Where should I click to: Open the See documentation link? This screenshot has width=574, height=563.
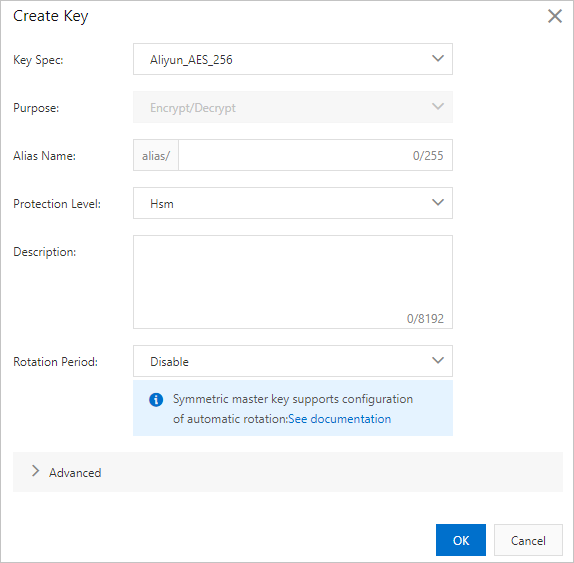(x=340, y=419)
